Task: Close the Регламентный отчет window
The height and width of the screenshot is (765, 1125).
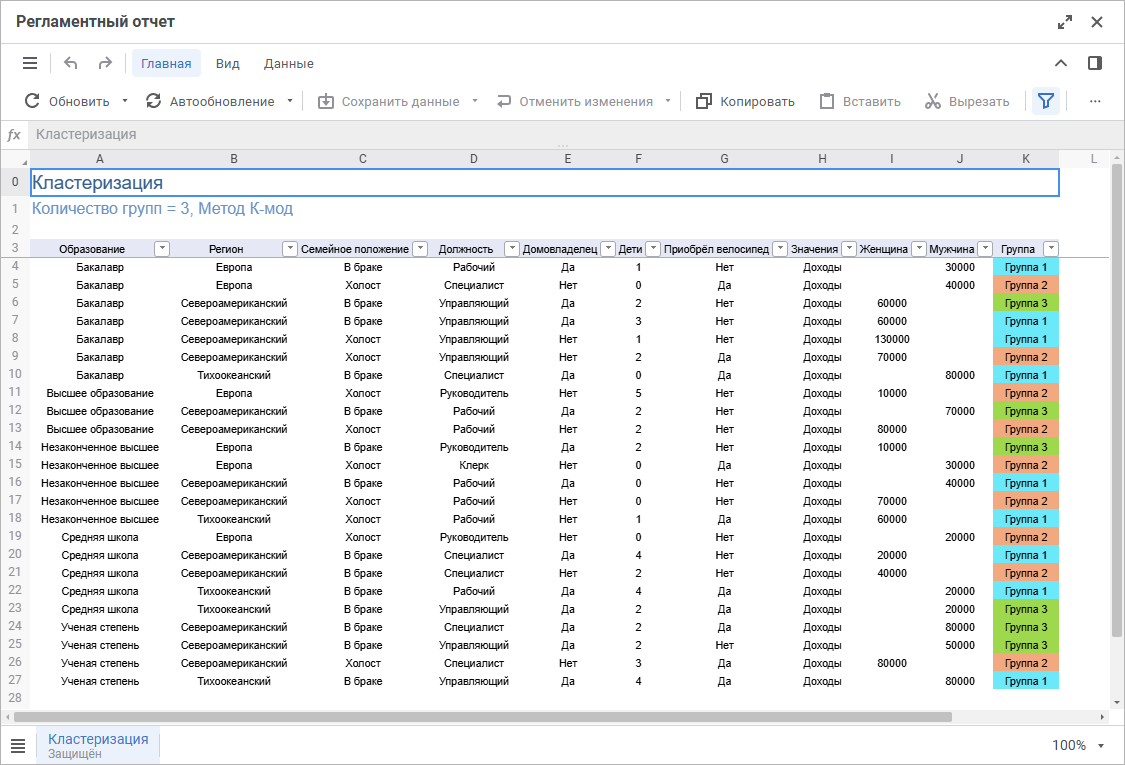Action: [x=1097, y=22]
